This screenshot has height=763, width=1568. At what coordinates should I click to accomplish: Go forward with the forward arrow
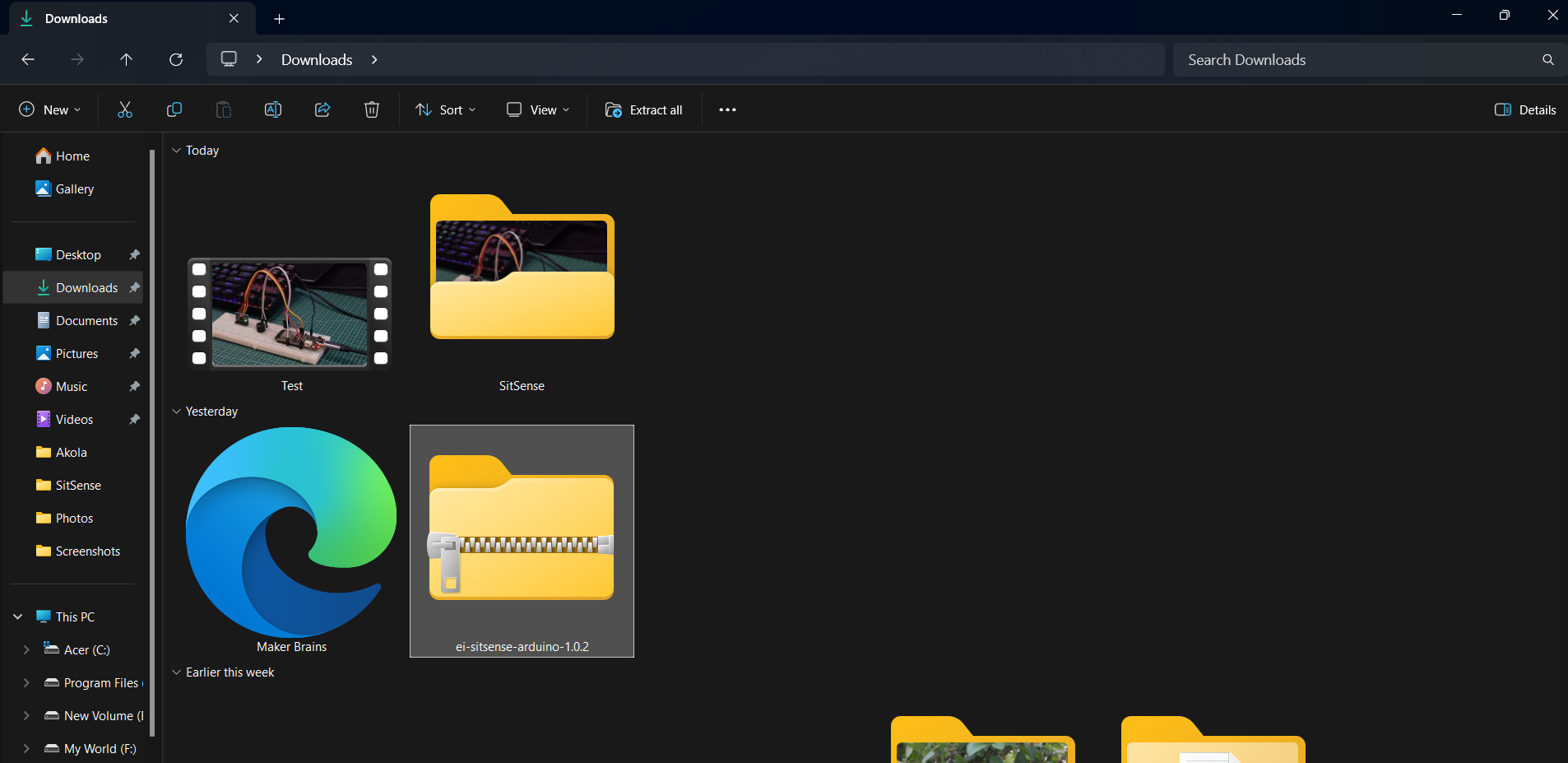pyautogui.click(x=77, y=59)
